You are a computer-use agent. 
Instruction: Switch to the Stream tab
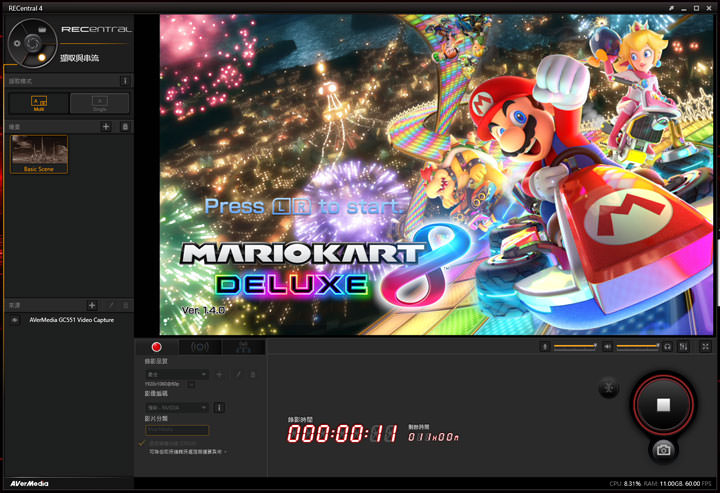(200, 346)
